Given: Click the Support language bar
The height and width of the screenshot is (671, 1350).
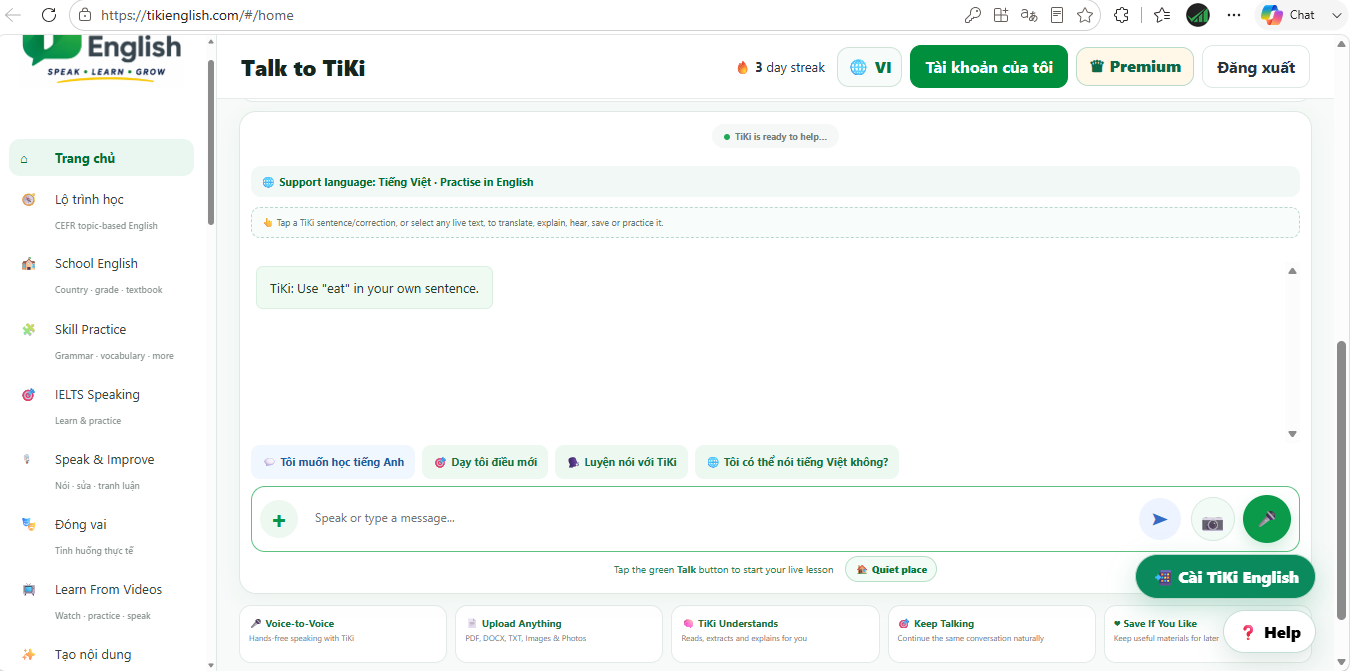Looking at the screenshot, I should tap(775, 182).
